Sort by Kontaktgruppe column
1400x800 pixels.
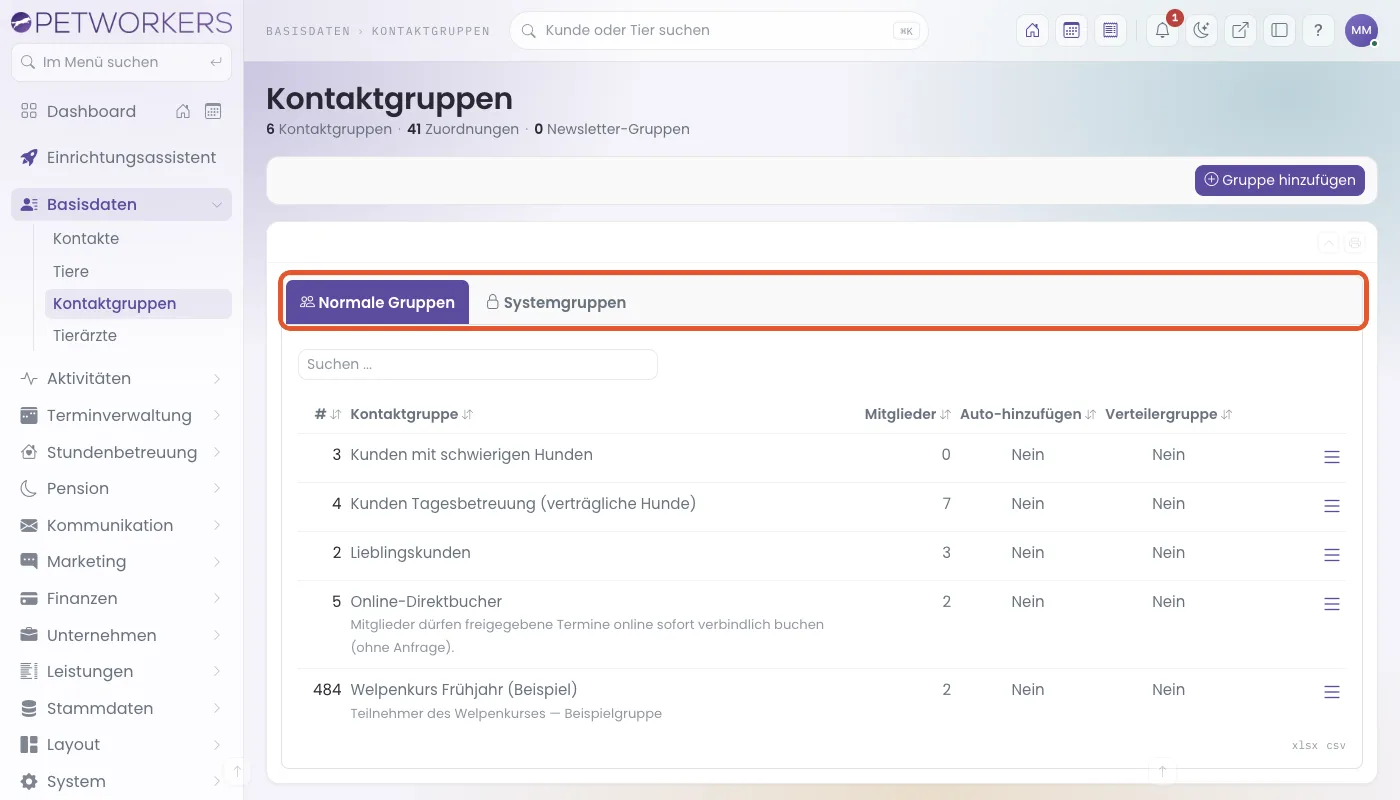click(411, 414)
